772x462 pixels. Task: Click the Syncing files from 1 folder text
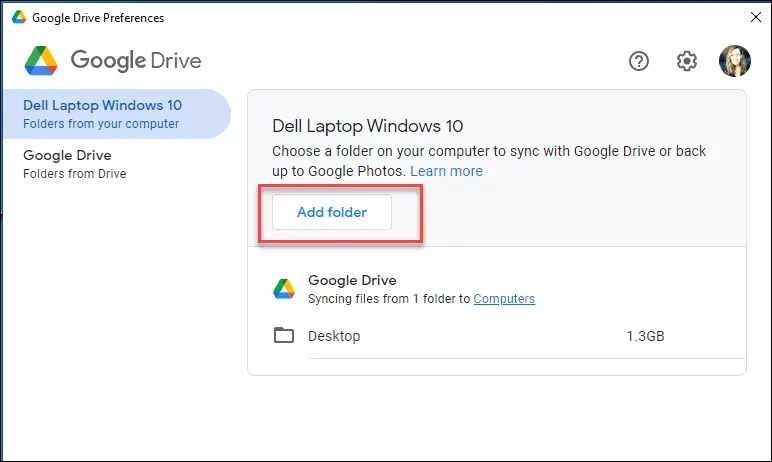pos(389,298)
